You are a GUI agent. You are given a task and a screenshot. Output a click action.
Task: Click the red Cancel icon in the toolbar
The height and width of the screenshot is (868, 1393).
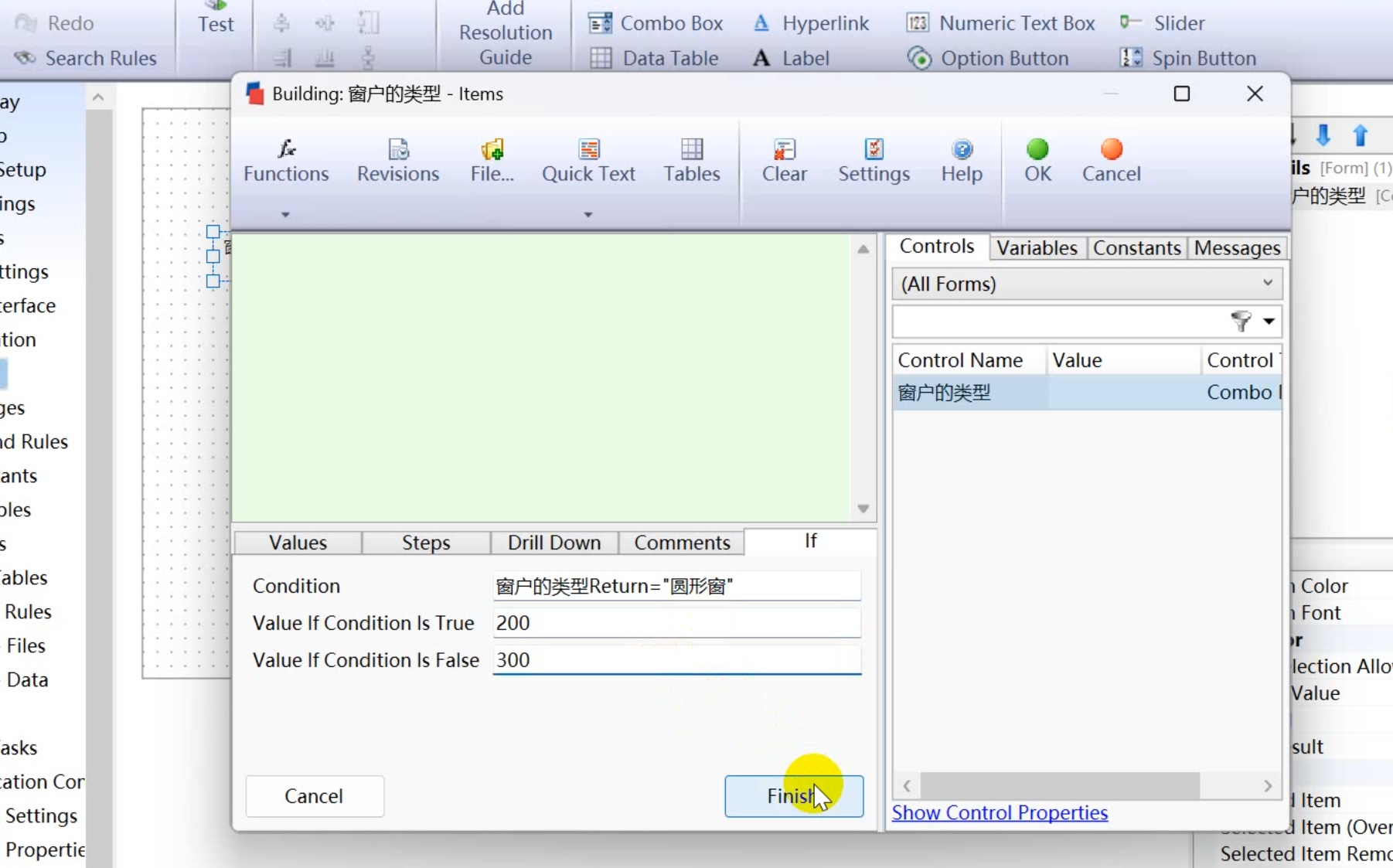1111,161
